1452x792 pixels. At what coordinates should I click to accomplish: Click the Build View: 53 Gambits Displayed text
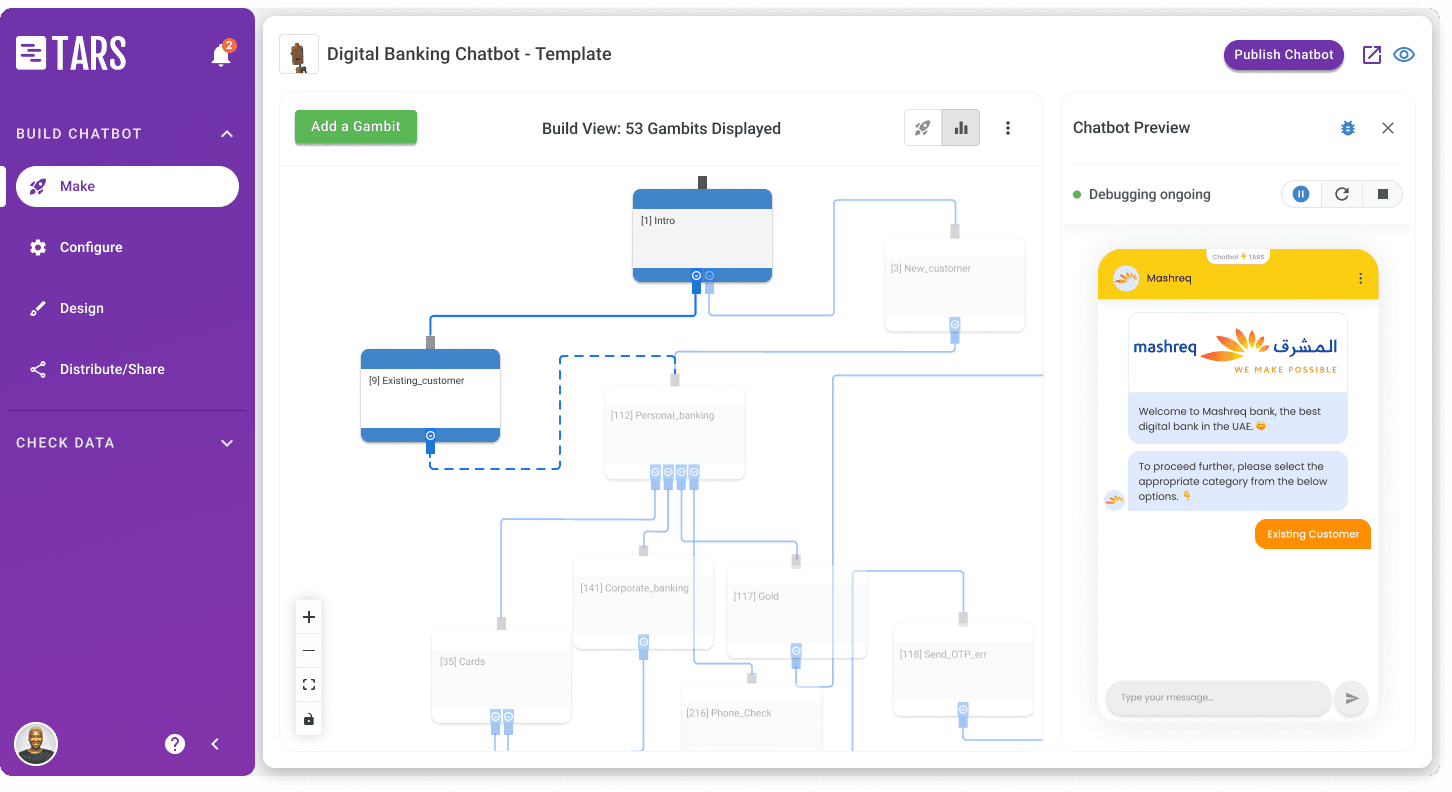click(x=661, y=128)
